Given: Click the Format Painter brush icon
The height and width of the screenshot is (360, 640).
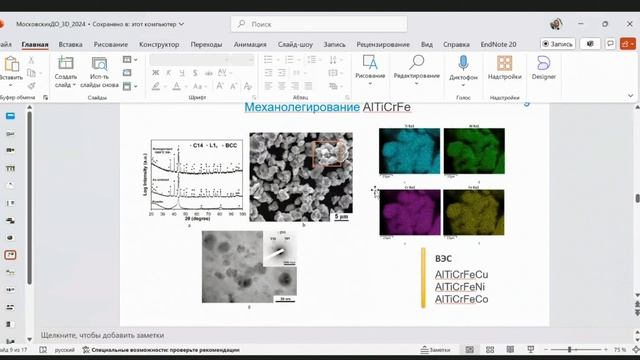Looking at the screenshot, I should (x=31, y=86).
